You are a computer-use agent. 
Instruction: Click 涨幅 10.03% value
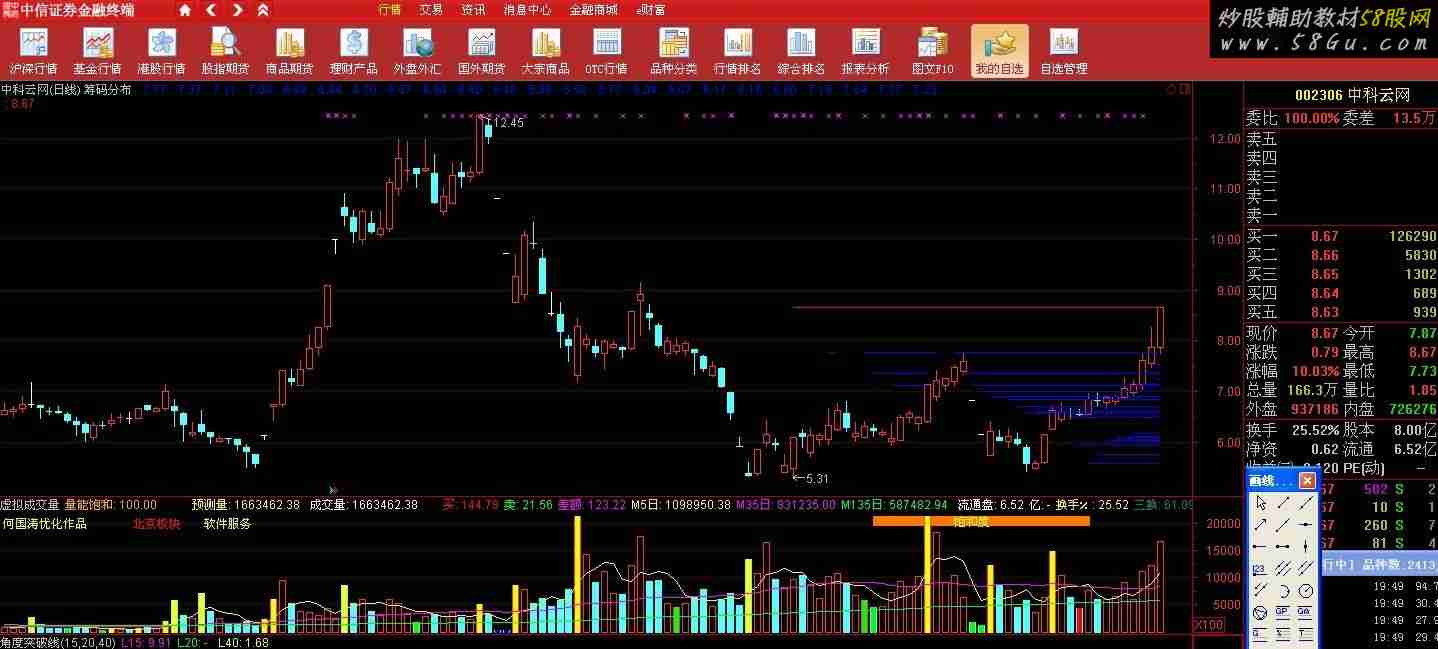pyautogui.click(x=1316, y=371)
